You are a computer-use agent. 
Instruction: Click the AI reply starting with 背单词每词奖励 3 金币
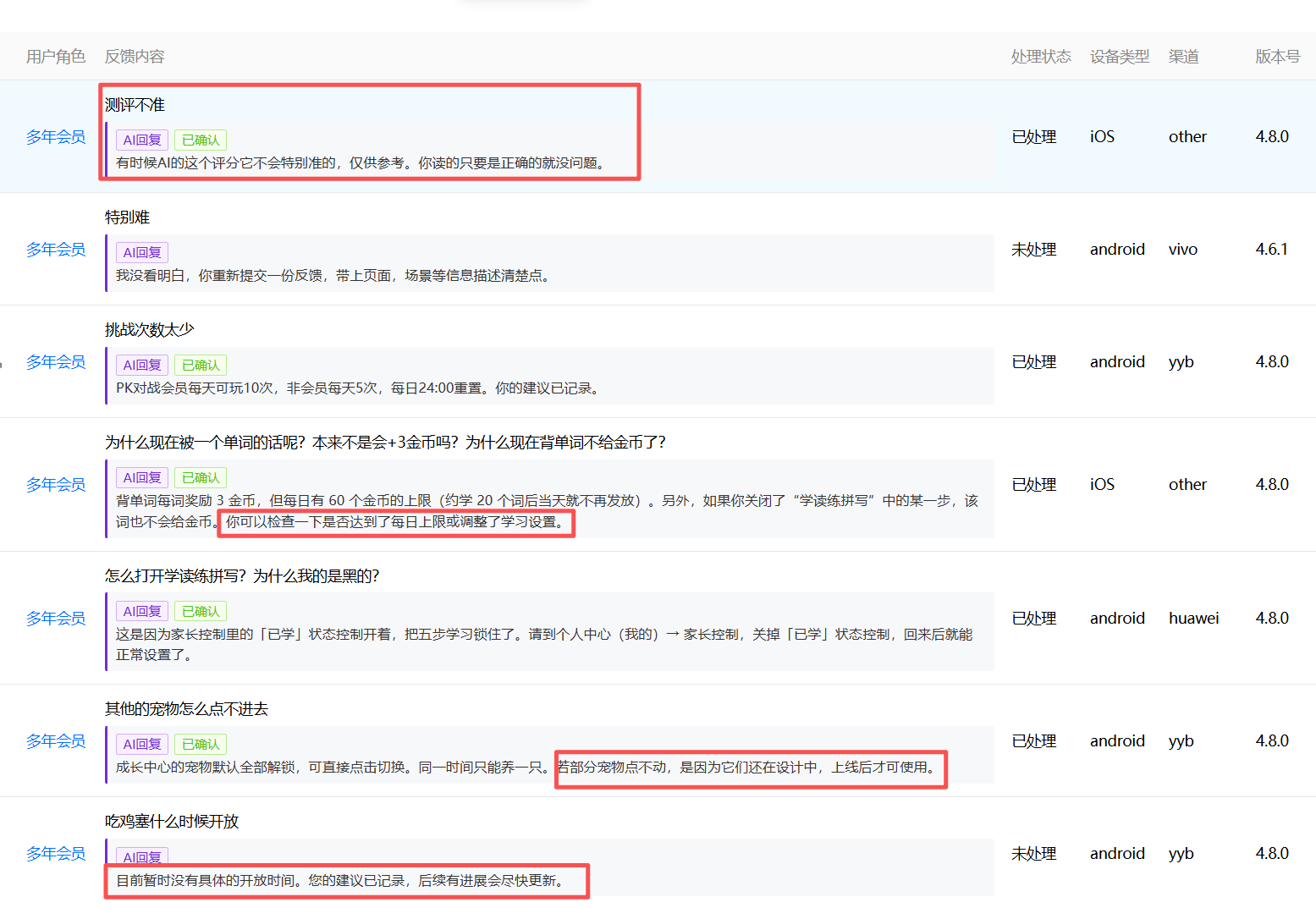point(548,511)
